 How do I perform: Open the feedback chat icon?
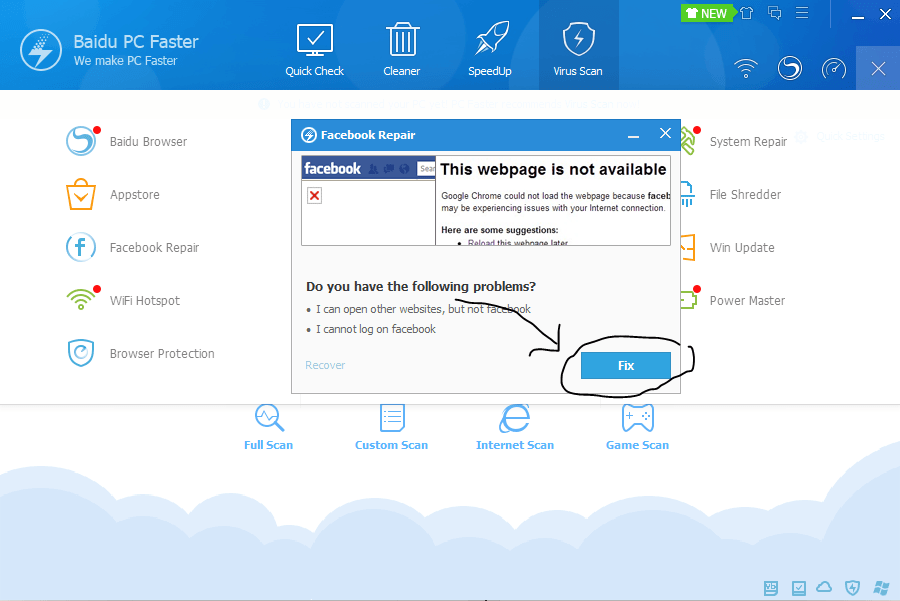tap(774, 13)
